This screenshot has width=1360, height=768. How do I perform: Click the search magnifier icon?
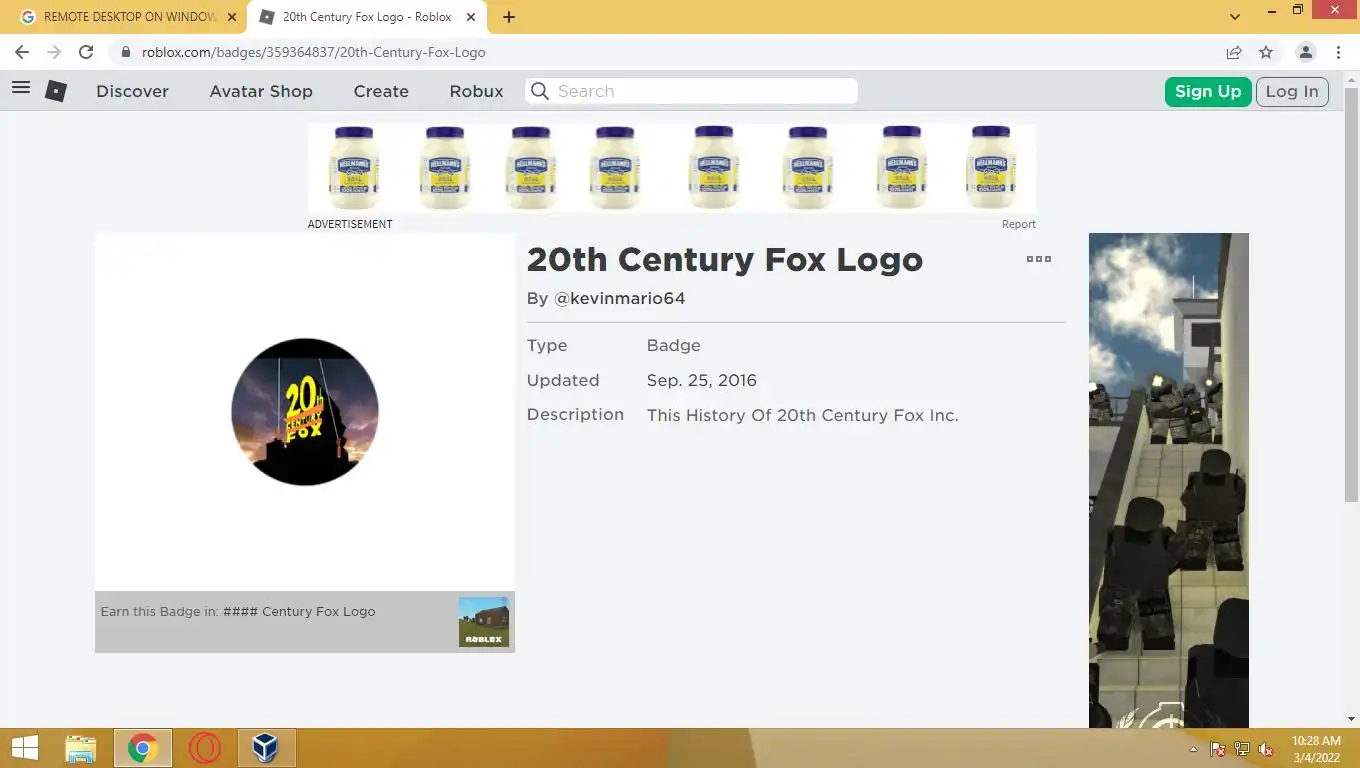tap(540, 91)
